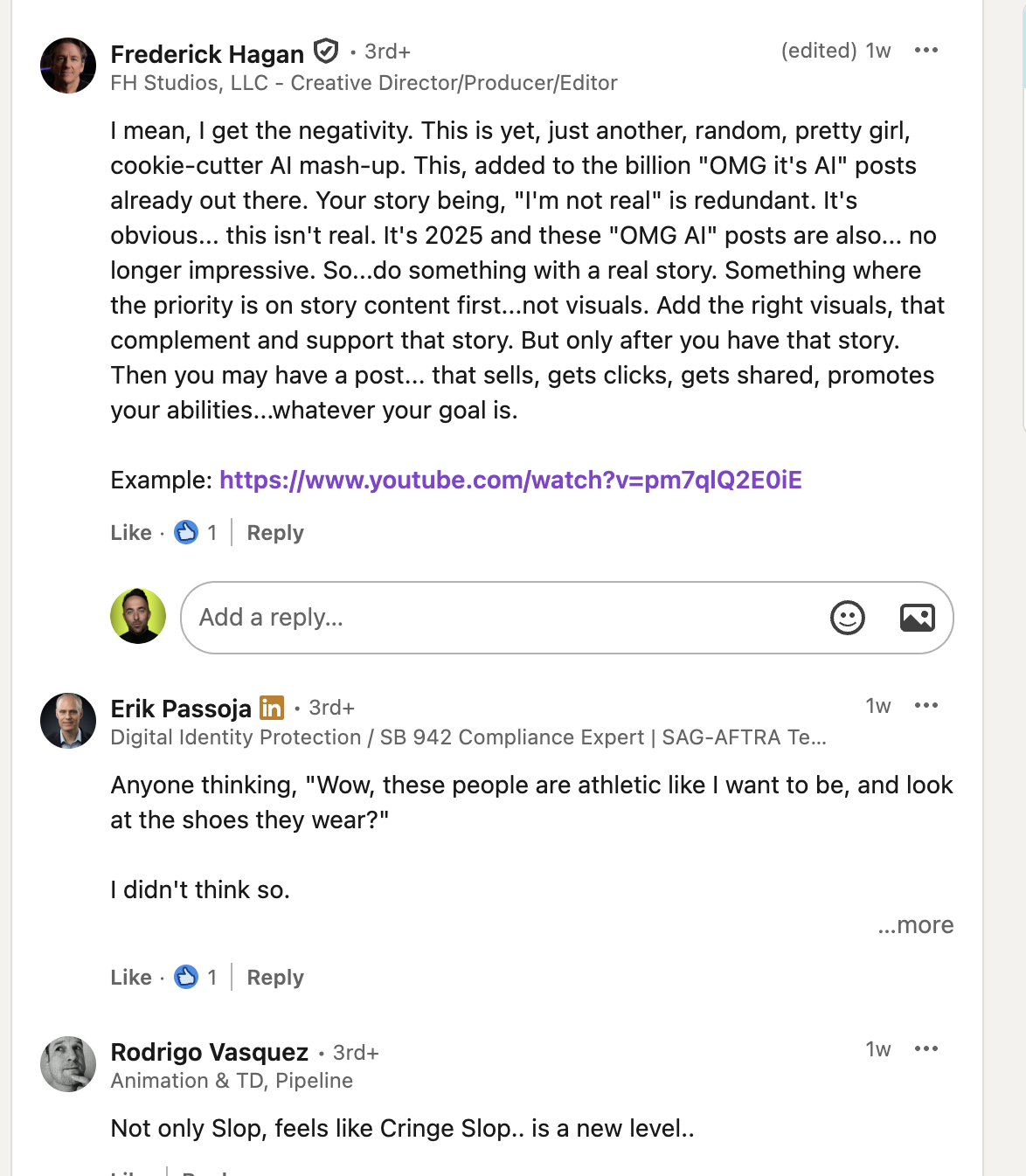Open Rodrigo Vasquez's profile name link

pyautogui.click(x=210, y=1053)
